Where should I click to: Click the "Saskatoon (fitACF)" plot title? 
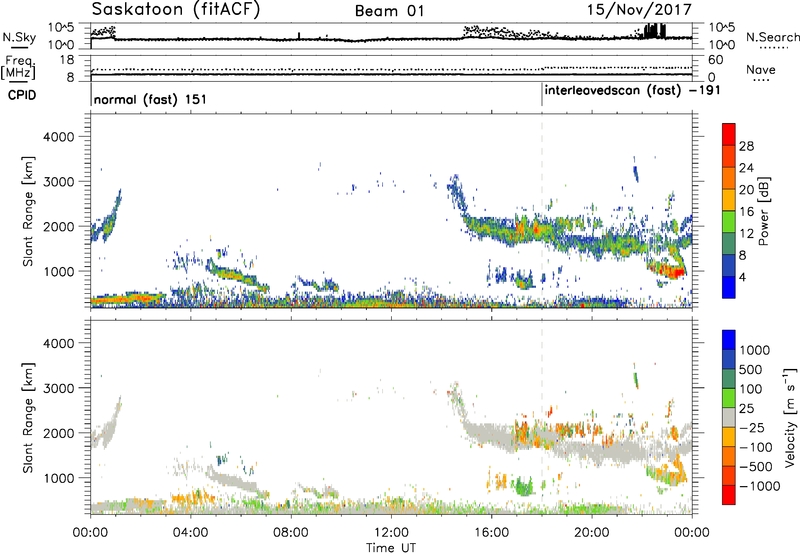tap(176, 10)
